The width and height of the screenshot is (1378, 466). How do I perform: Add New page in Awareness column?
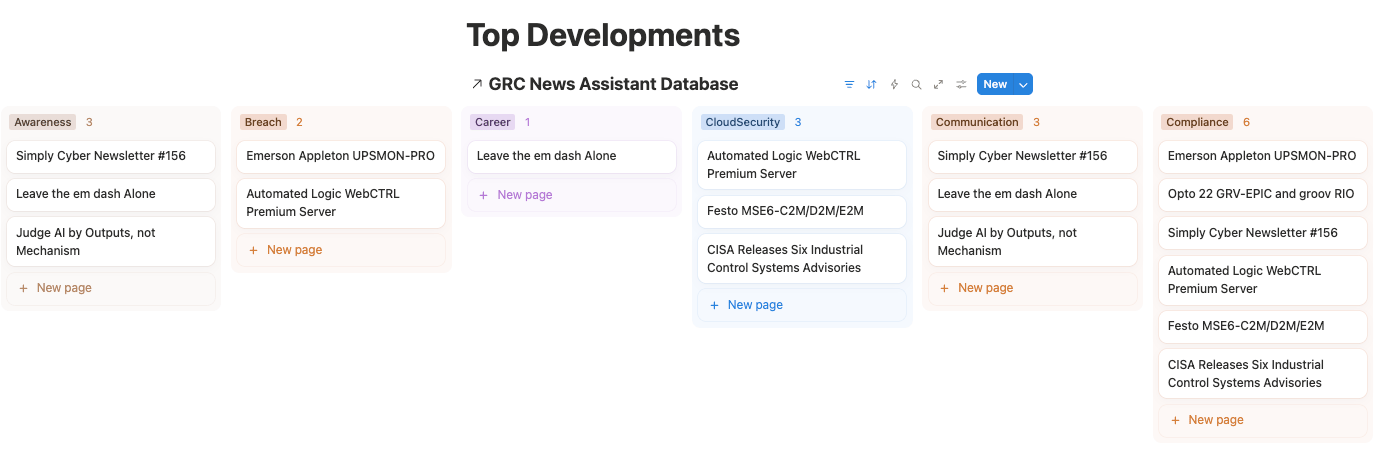tap(111, 288)
